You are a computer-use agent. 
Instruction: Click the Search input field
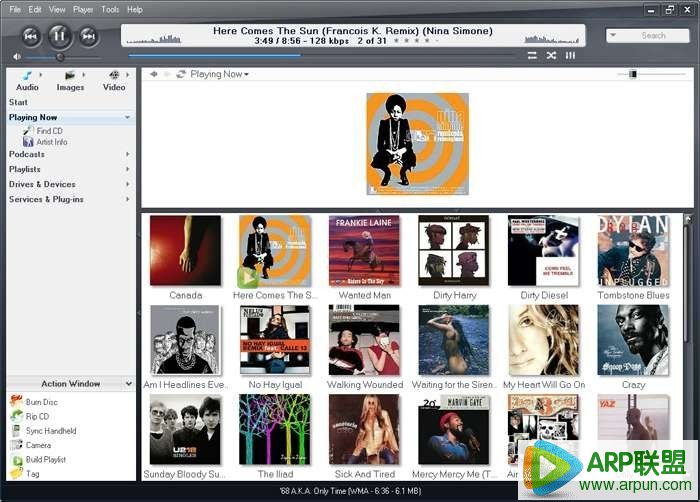point(653,35)
